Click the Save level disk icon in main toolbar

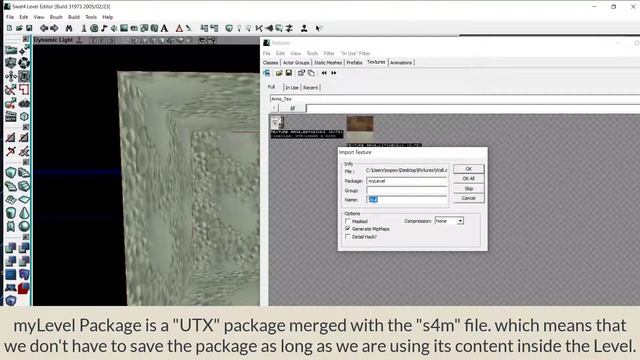click(x=29, y=28)
